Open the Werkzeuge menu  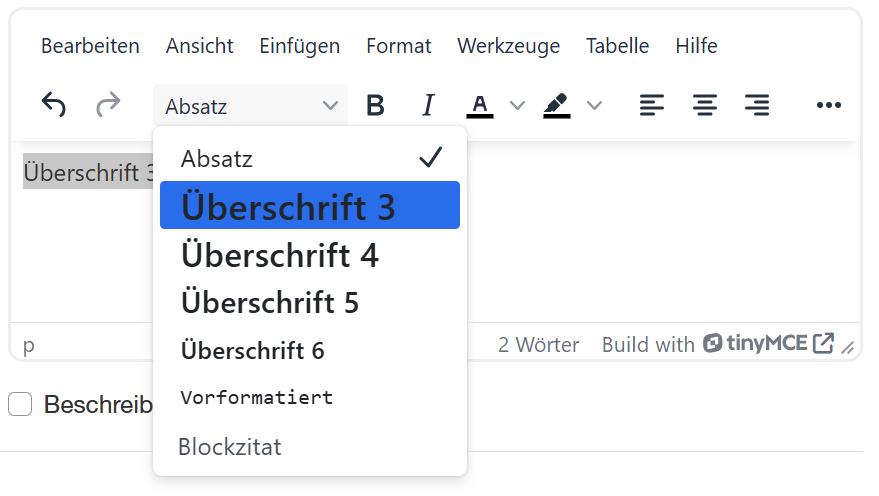pyautogui.click(x=508, y=46)
